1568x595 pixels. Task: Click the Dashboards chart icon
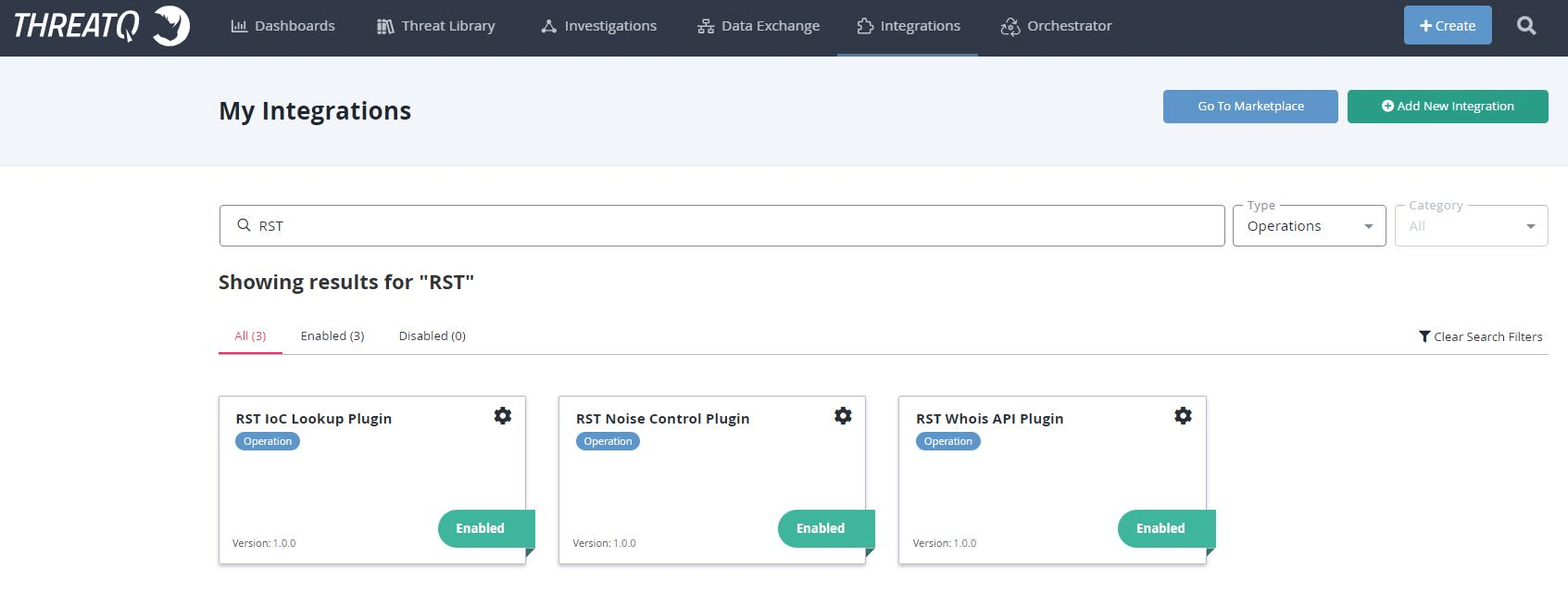[x=239, y=26]
